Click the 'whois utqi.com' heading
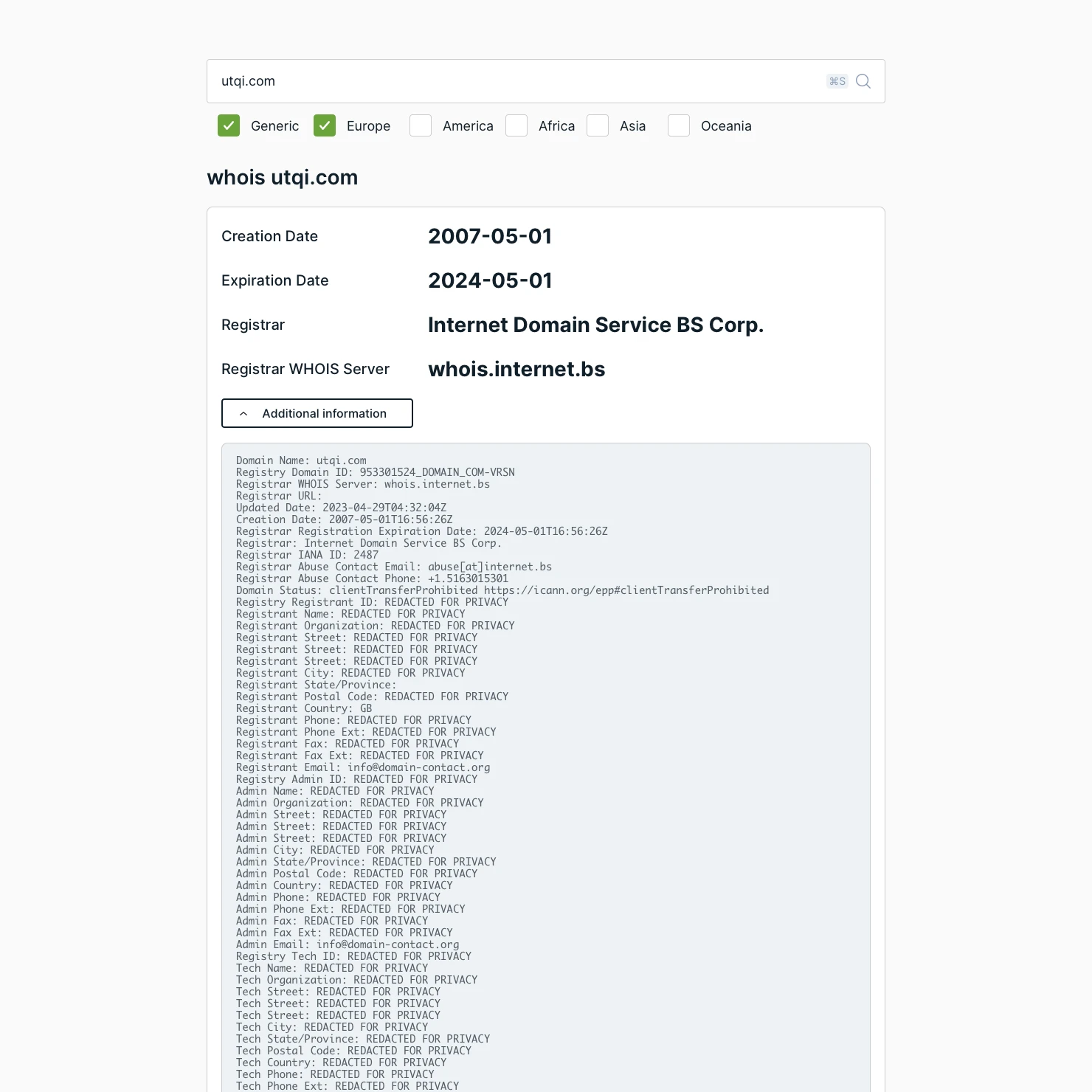This screenshot has height=1092, width=1092. [x=283, y=178]
